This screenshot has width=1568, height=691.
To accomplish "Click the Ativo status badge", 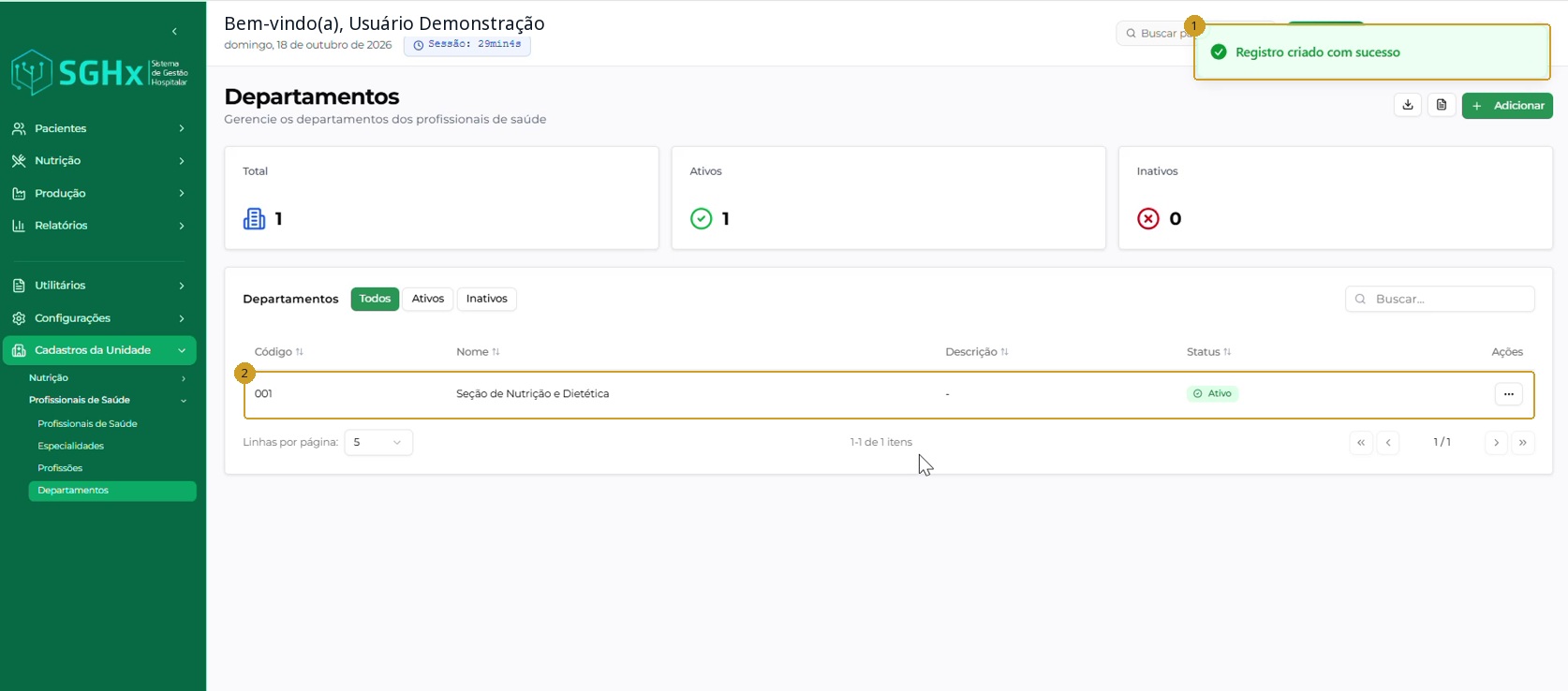I will (1212, 394).
